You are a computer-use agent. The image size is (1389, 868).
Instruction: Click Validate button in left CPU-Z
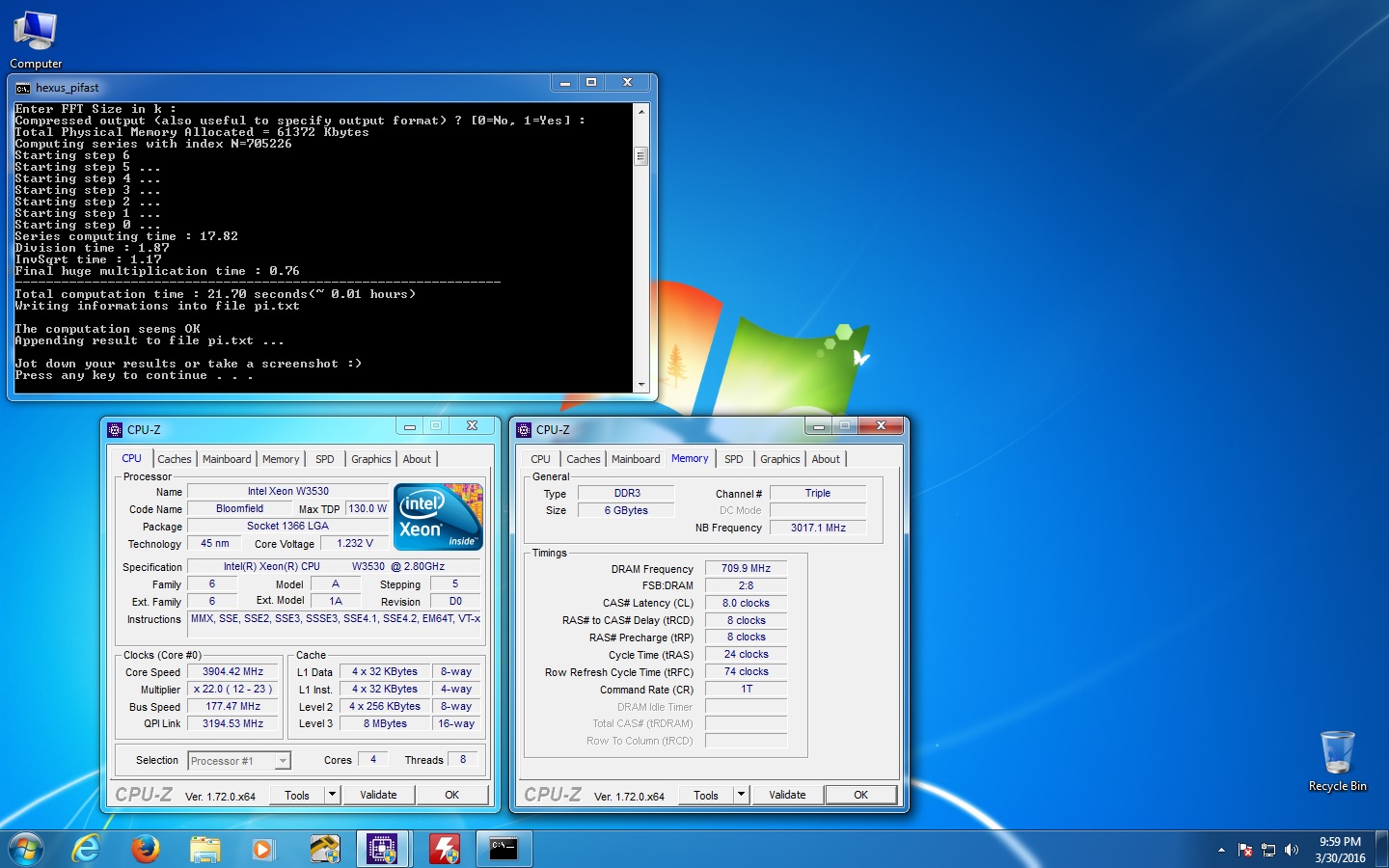coord(378,795)
